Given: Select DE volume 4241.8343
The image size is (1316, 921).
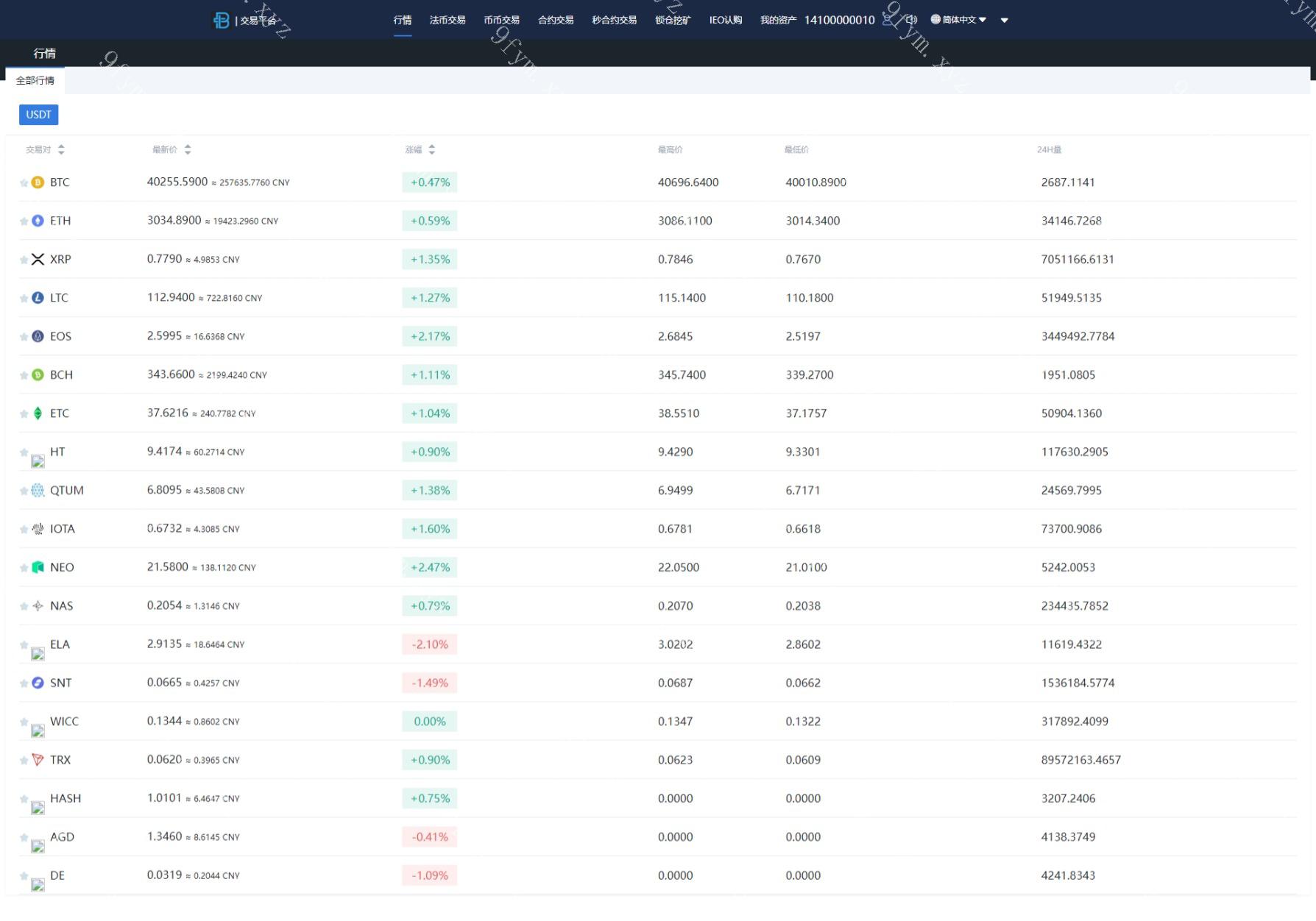Looking at the screenshot, I should click(x=1068, y=875).
